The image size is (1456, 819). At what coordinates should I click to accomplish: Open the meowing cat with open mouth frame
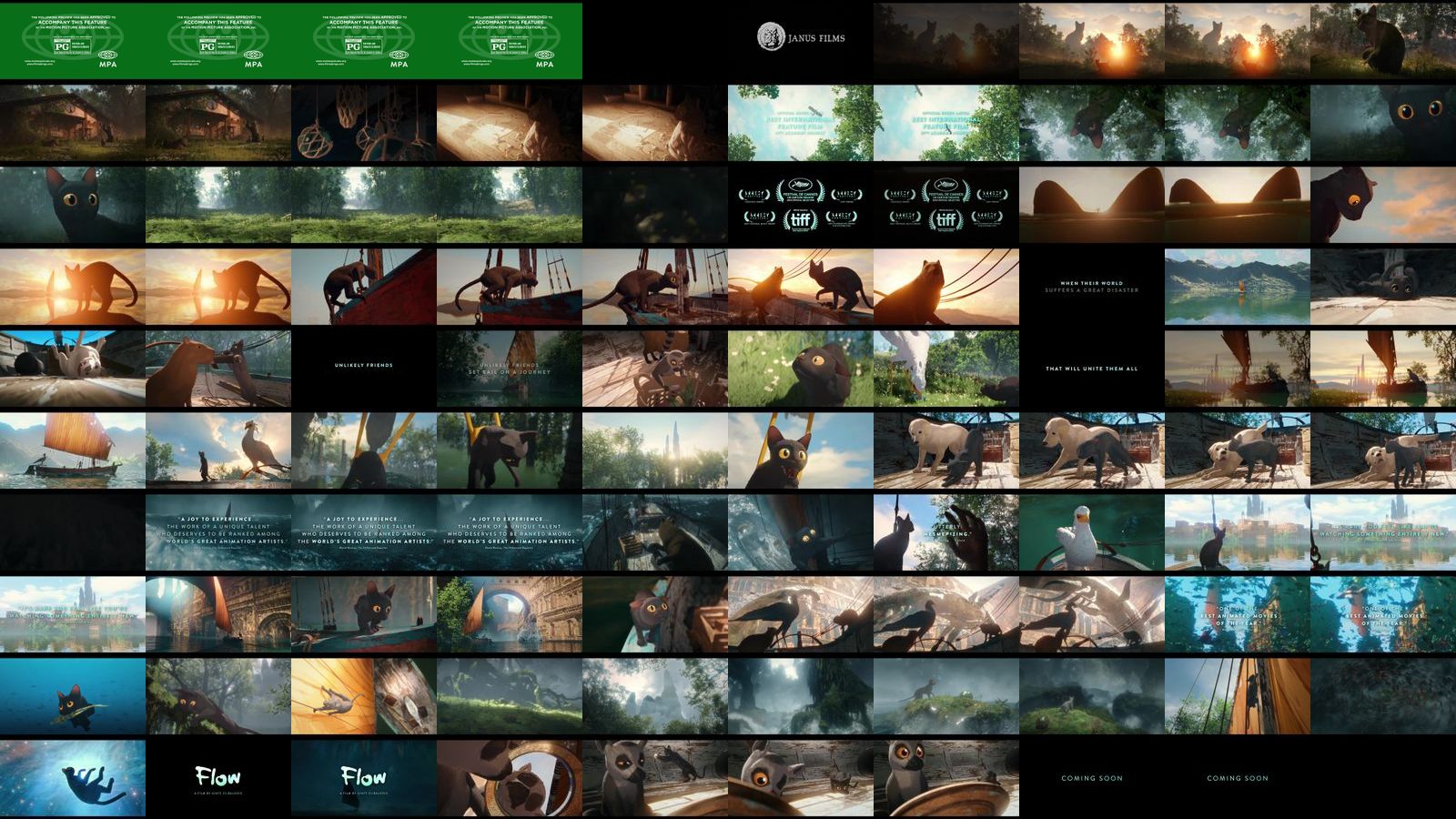(x=801, y=450)
